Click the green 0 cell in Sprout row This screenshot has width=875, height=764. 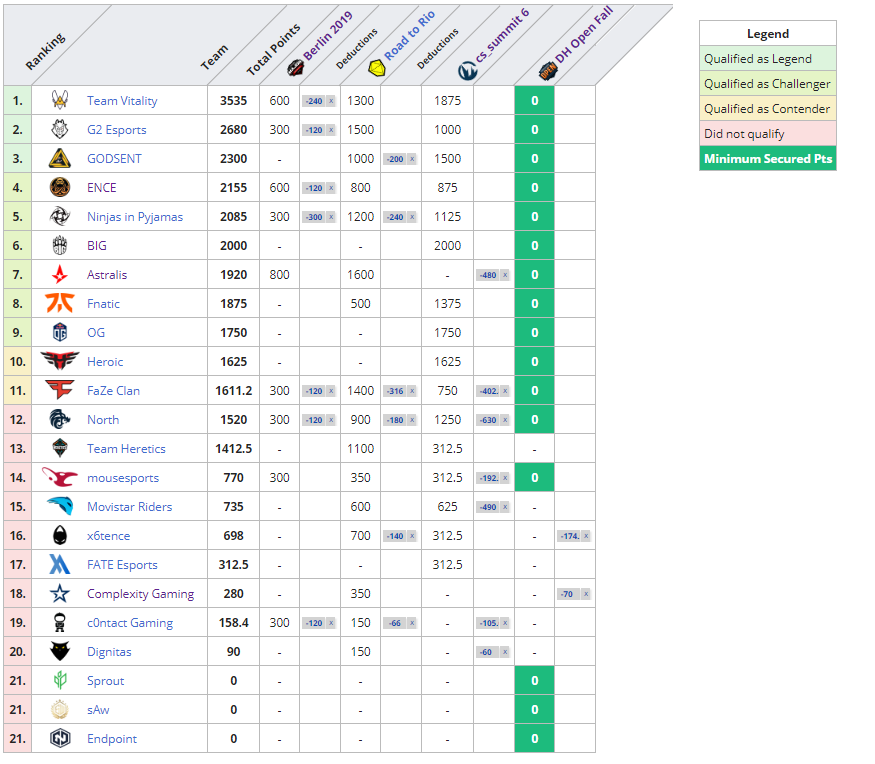click(x=534, y=681)
